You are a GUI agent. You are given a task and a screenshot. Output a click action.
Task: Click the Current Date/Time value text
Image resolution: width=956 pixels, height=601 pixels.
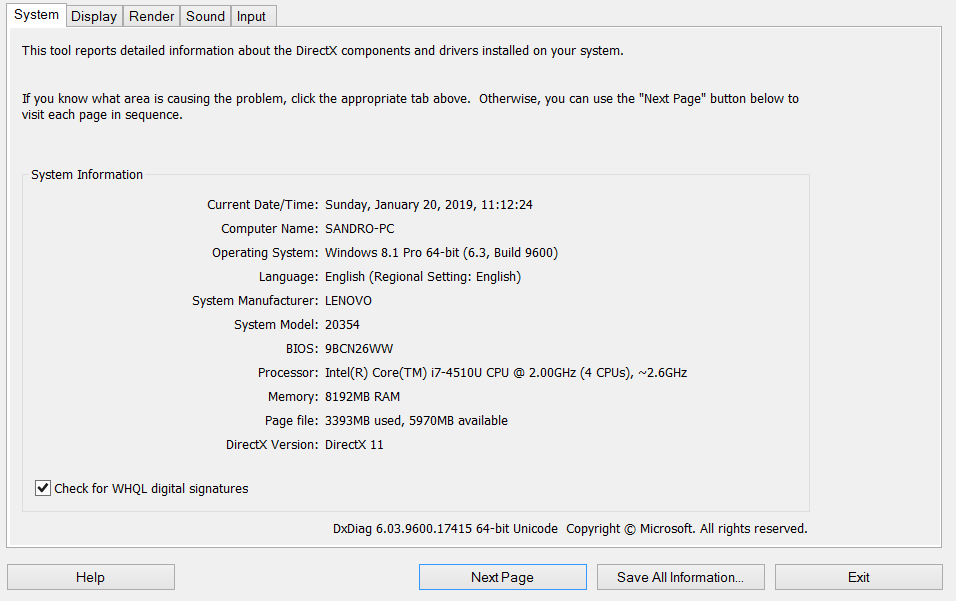pos(429,205)
